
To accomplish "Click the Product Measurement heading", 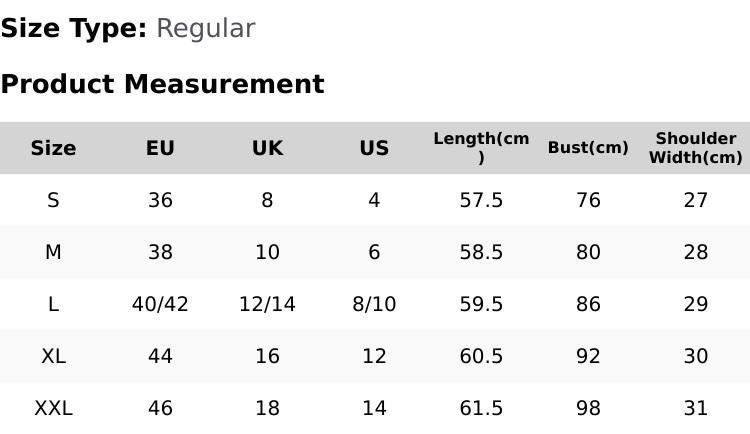I will tap(162, 84).
